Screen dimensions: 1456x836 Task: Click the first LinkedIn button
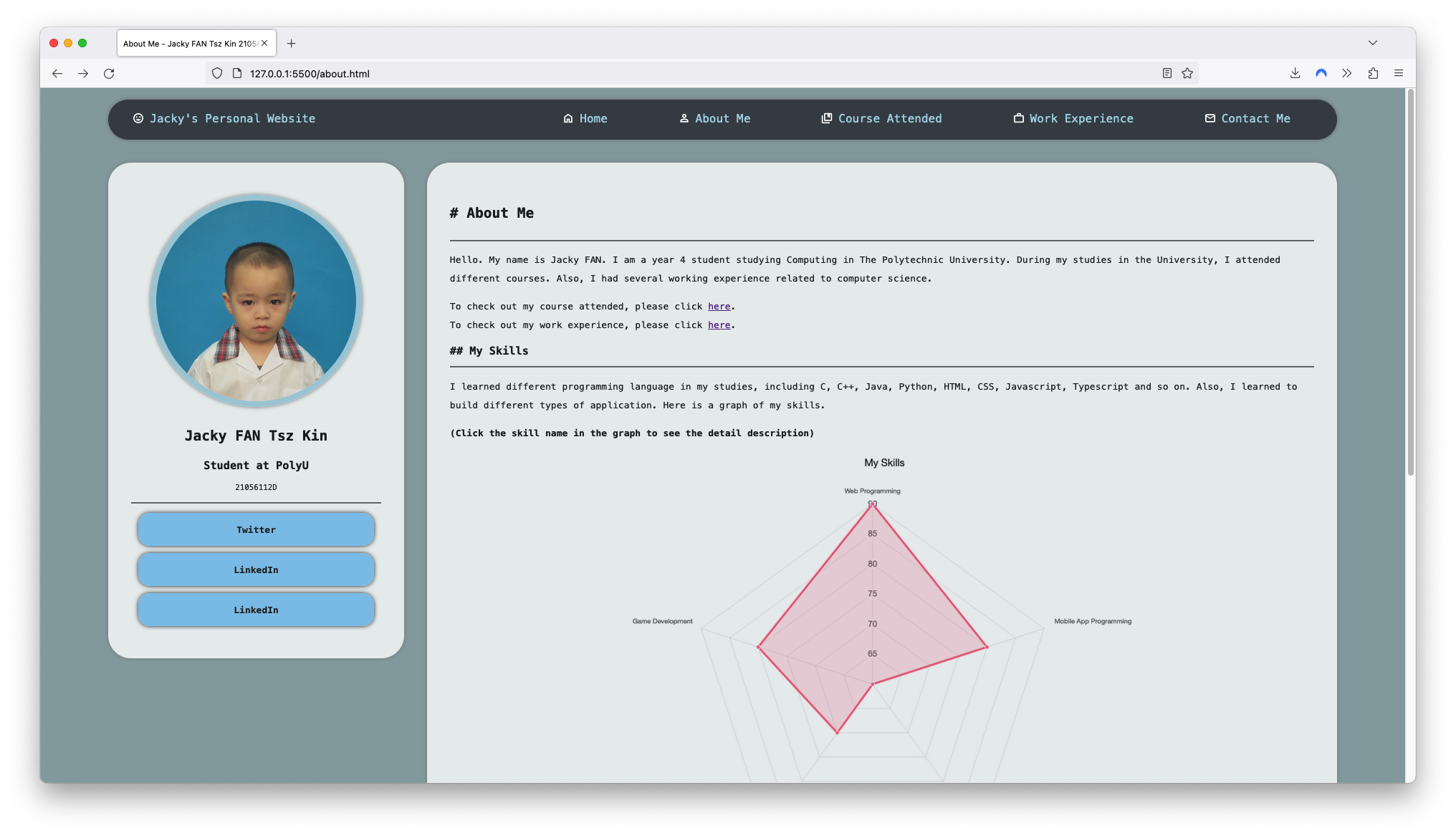[256, 570]
